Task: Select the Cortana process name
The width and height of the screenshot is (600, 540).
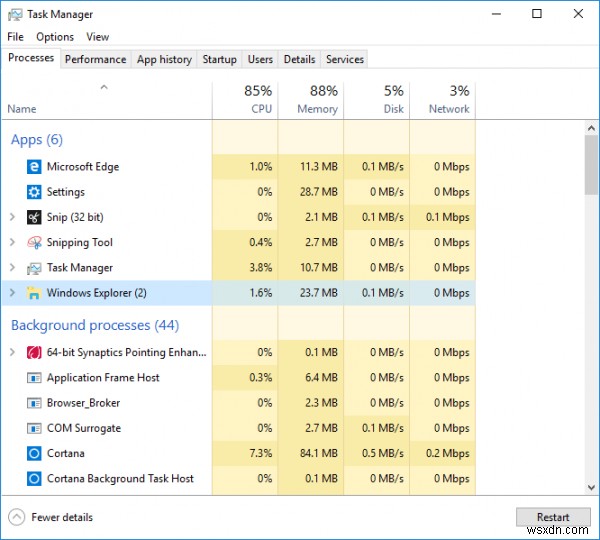Action: [x=65, y=454]
